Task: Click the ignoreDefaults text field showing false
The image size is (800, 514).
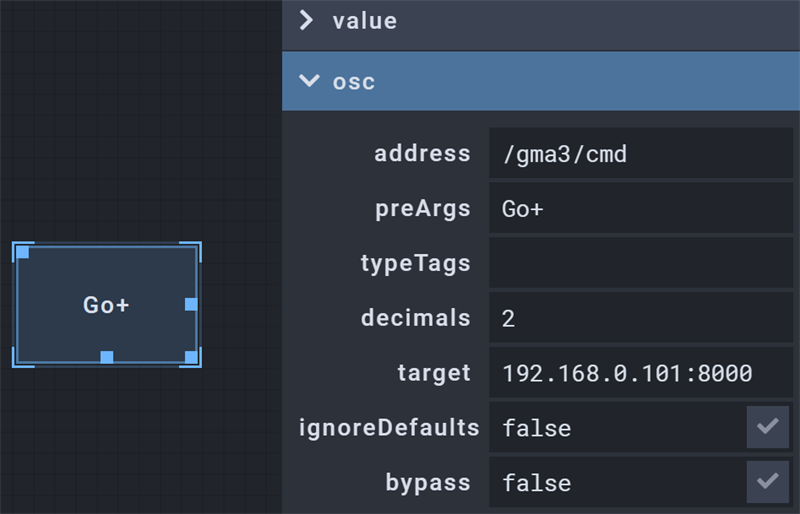Action: [617, 429]
